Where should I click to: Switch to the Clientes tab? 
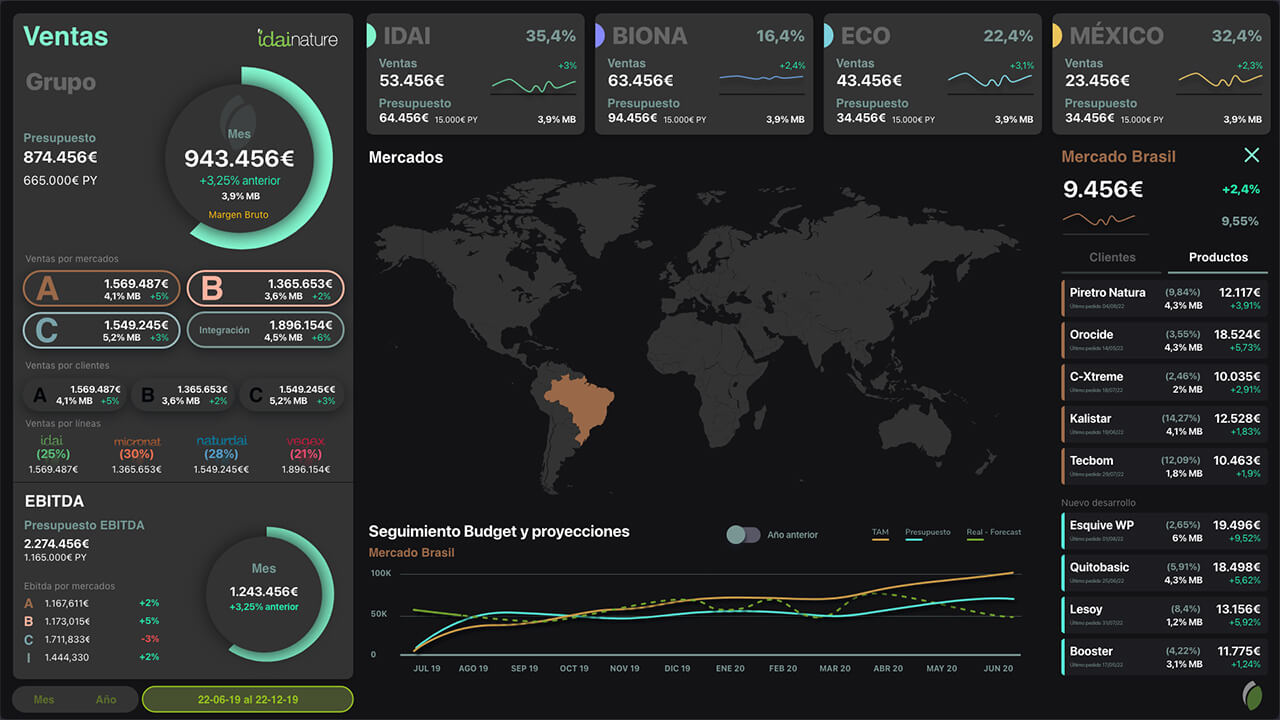pos(1112,257)
